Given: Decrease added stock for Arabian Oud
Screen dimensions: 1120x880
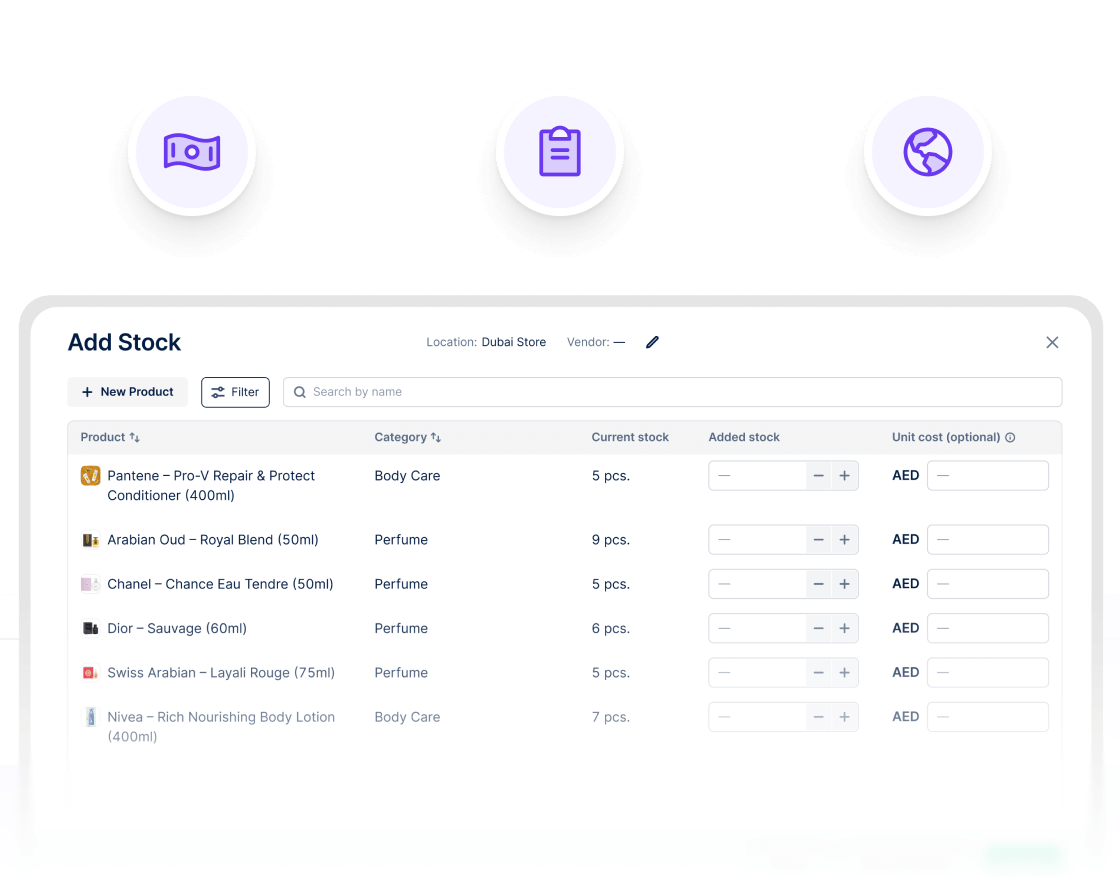Looking at the screenshot, I should tap(819, 540).
